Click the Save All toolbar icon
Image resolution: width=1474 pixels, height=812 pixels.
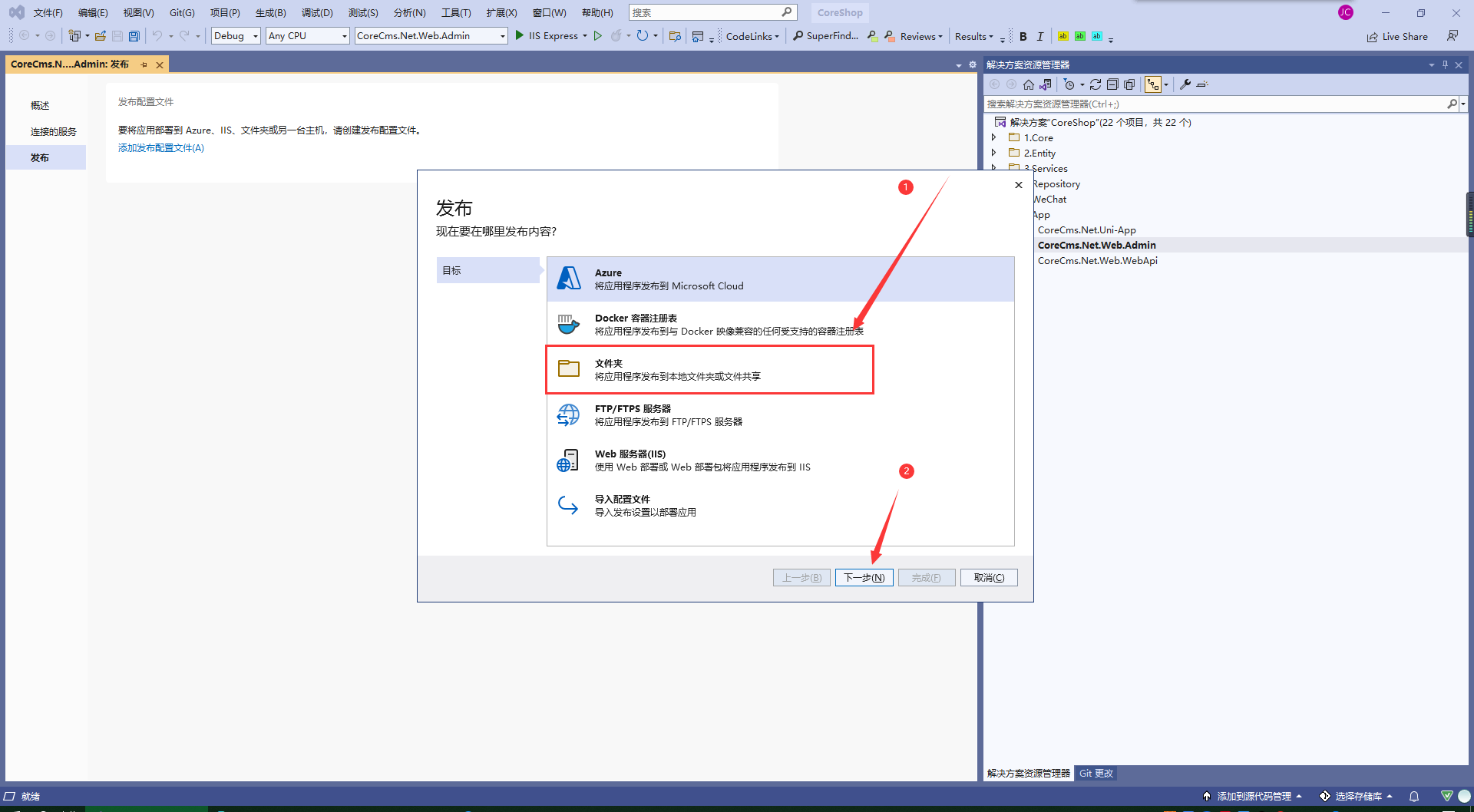[x=134, y=36]
